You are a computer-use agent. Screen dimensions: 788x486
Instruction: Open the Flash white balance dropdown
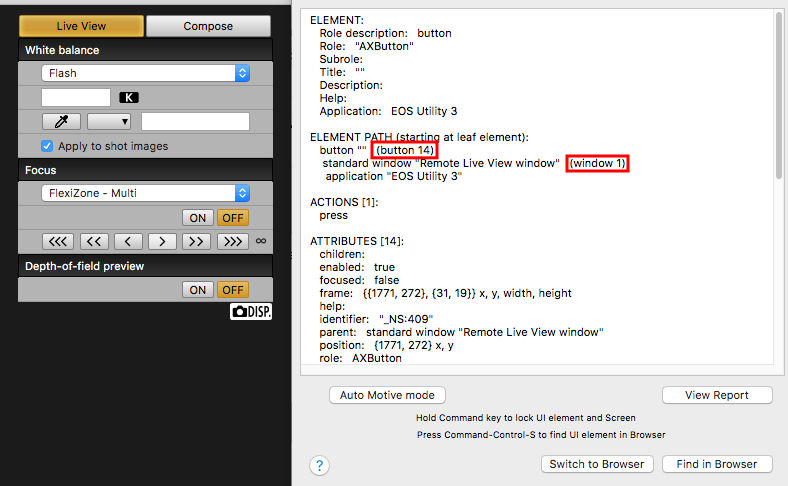[146, 73]
